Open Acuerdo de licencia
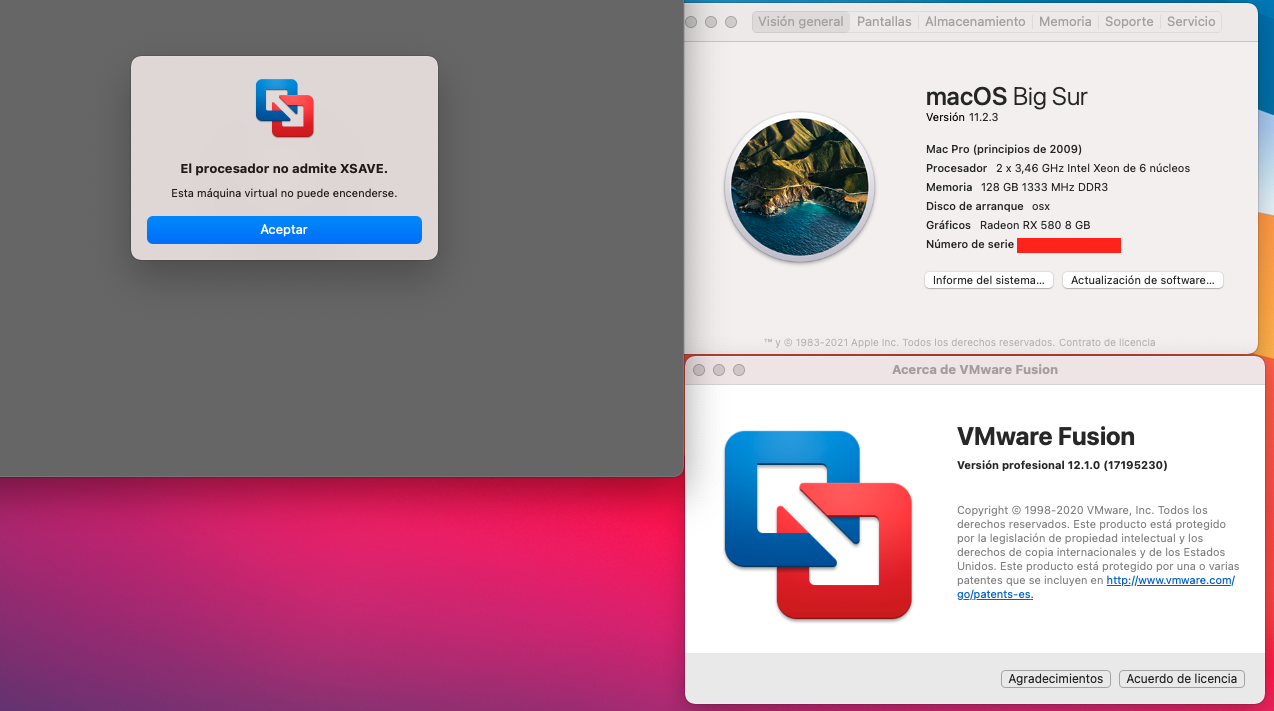This screenshot has height=711, width=1274. pyautogui.click(x=1182, y=679)
